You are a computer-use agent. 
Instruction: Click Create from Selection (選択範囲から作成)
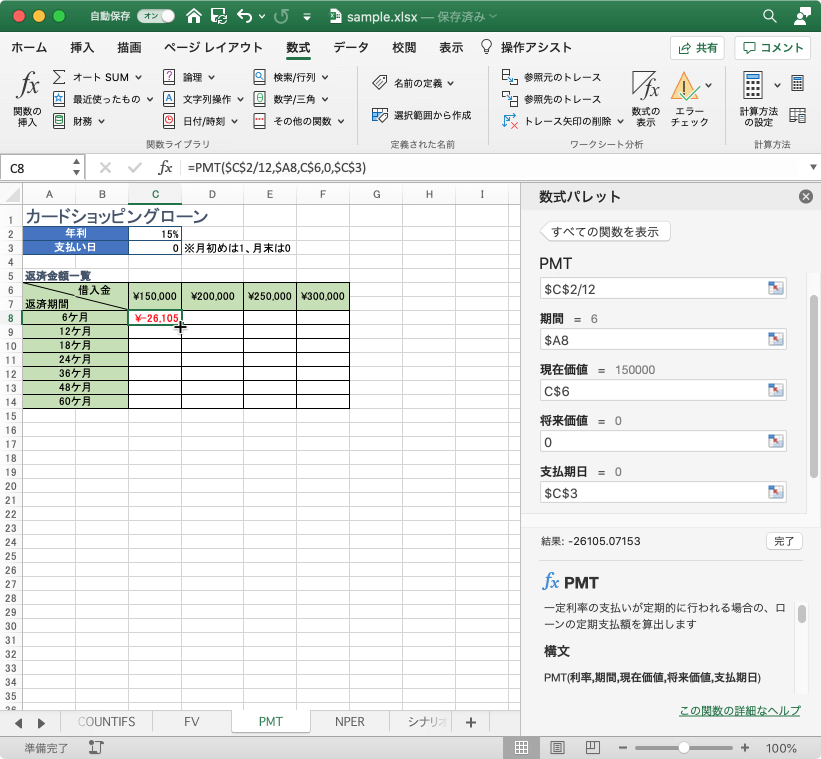click(x=421, y=115)
